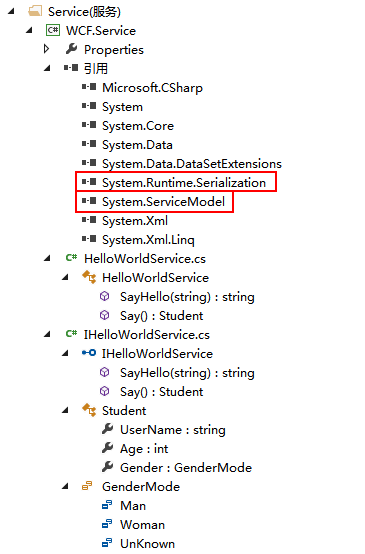The height and width of the screenshot is (554, 365).
Task: Select the System.Runtime.Serialization reference
Action: [x=174, y=183]
